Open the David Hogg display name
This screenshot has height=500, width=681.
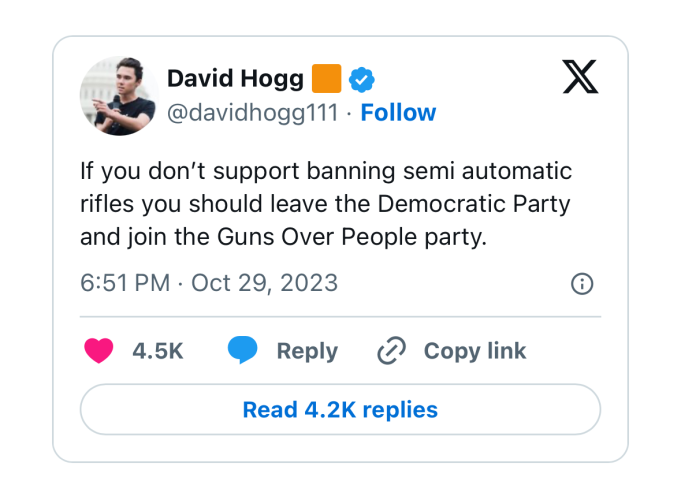click(x=235, y=79)
